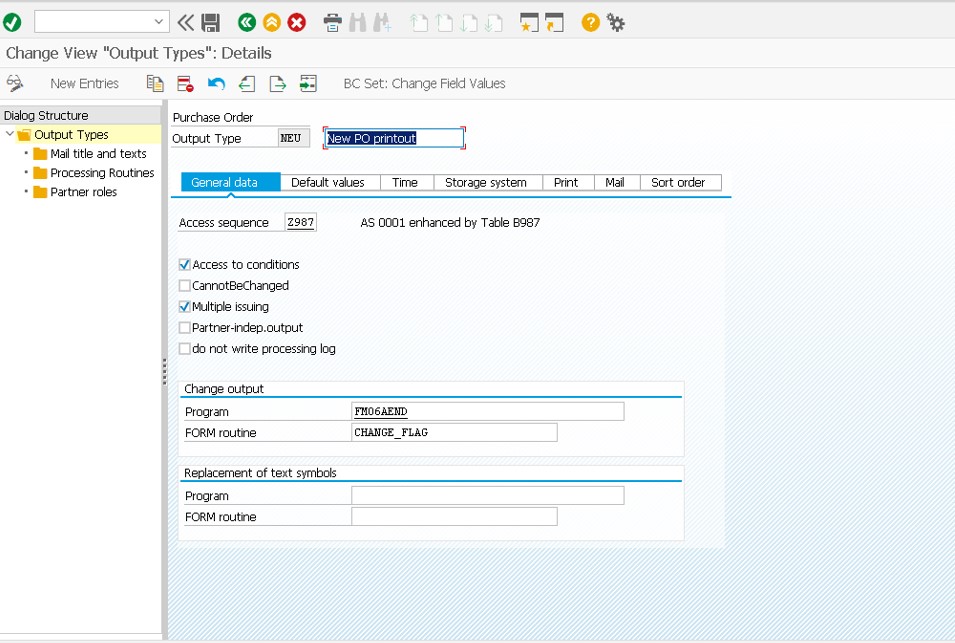Viewport: 955px width, 643px height.
Task: Select the General data tab
Action: (230, 182)
